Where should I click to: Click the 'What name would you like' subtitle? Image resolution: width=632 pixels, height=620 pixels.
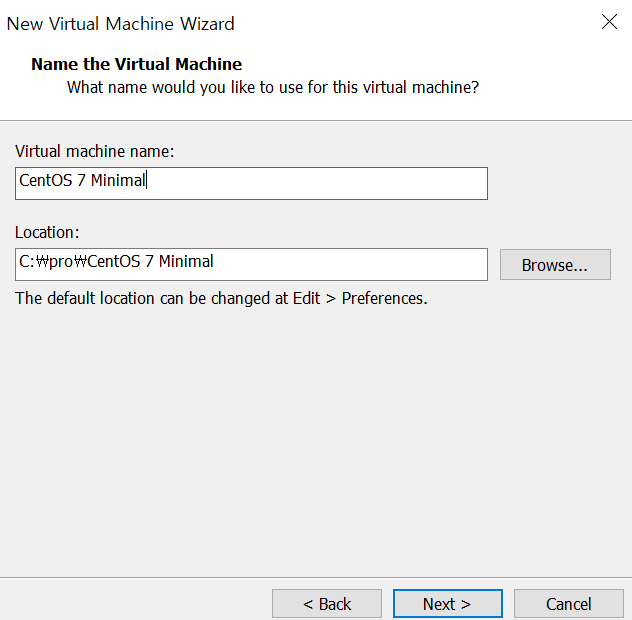(x=273, y=87)
